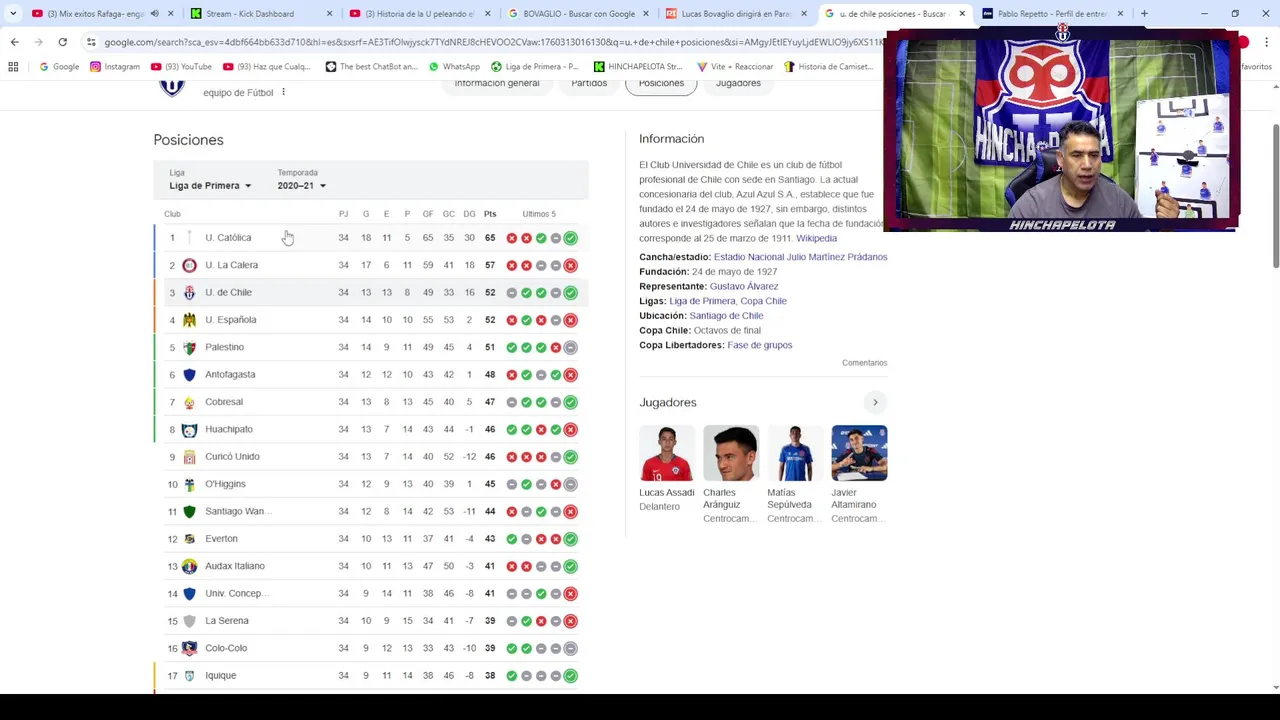Reload the page with the refresh icon
Screen dimensions: 1280x720
(62, 42)
